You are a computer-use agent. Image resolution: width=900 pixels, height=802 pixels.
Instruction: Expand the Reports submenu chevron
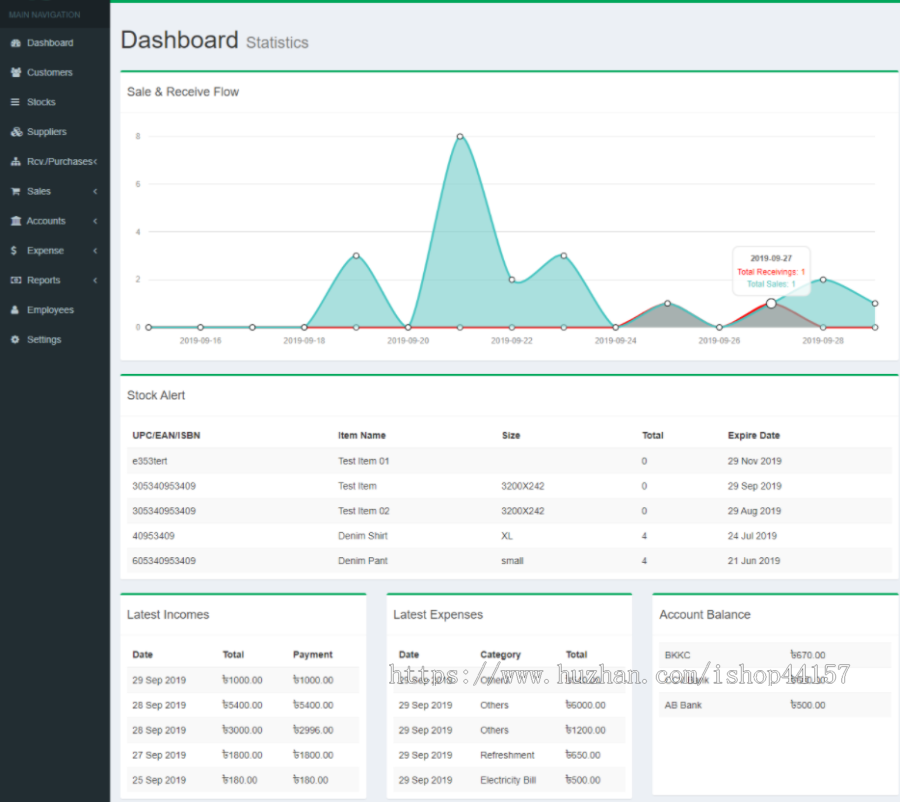(x=95, y=280)
